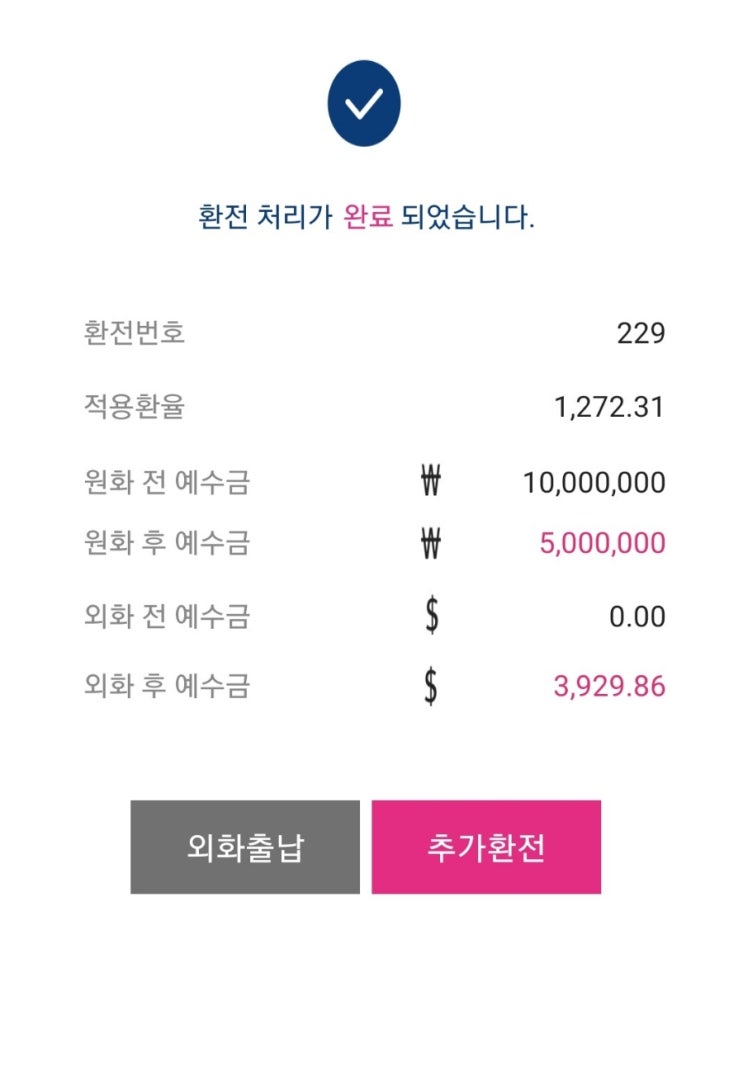Click the dollar symbol beside 3,929.86
The image size is (743, 1067).
(x=430, y=687)
